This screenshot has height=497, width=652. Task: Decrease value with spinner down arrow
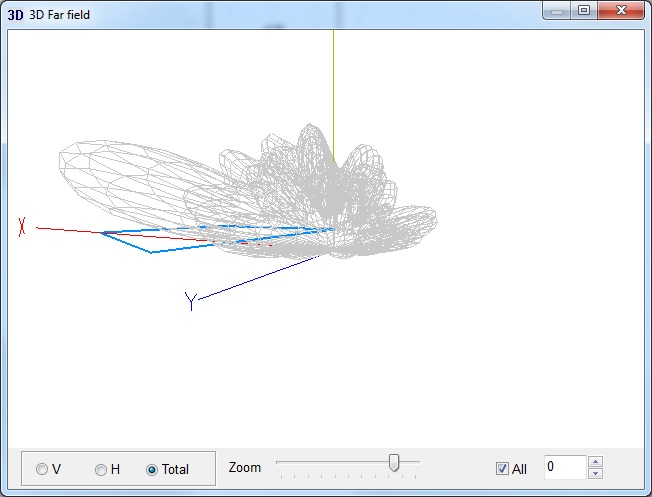[595, 473]
